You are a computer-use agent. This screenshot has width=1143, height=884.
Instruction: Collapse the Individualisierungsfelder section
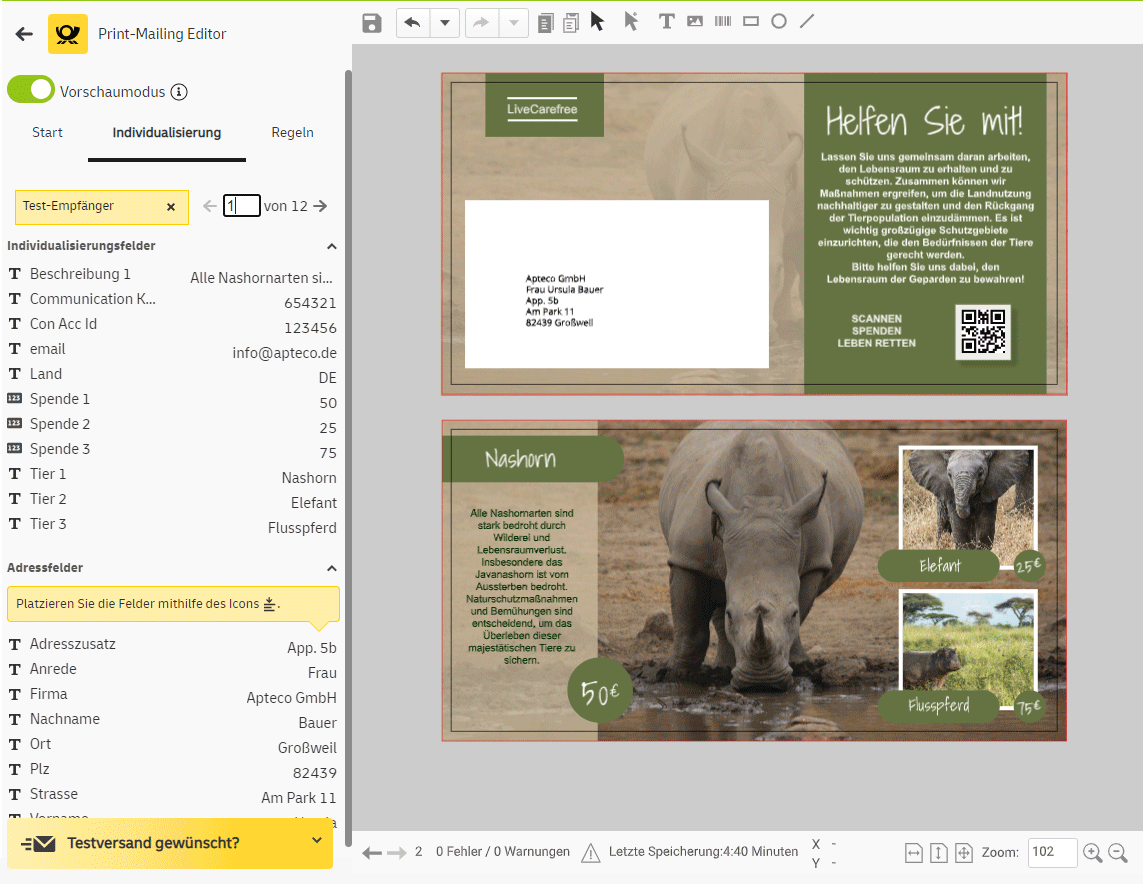[x=332, y=246]
